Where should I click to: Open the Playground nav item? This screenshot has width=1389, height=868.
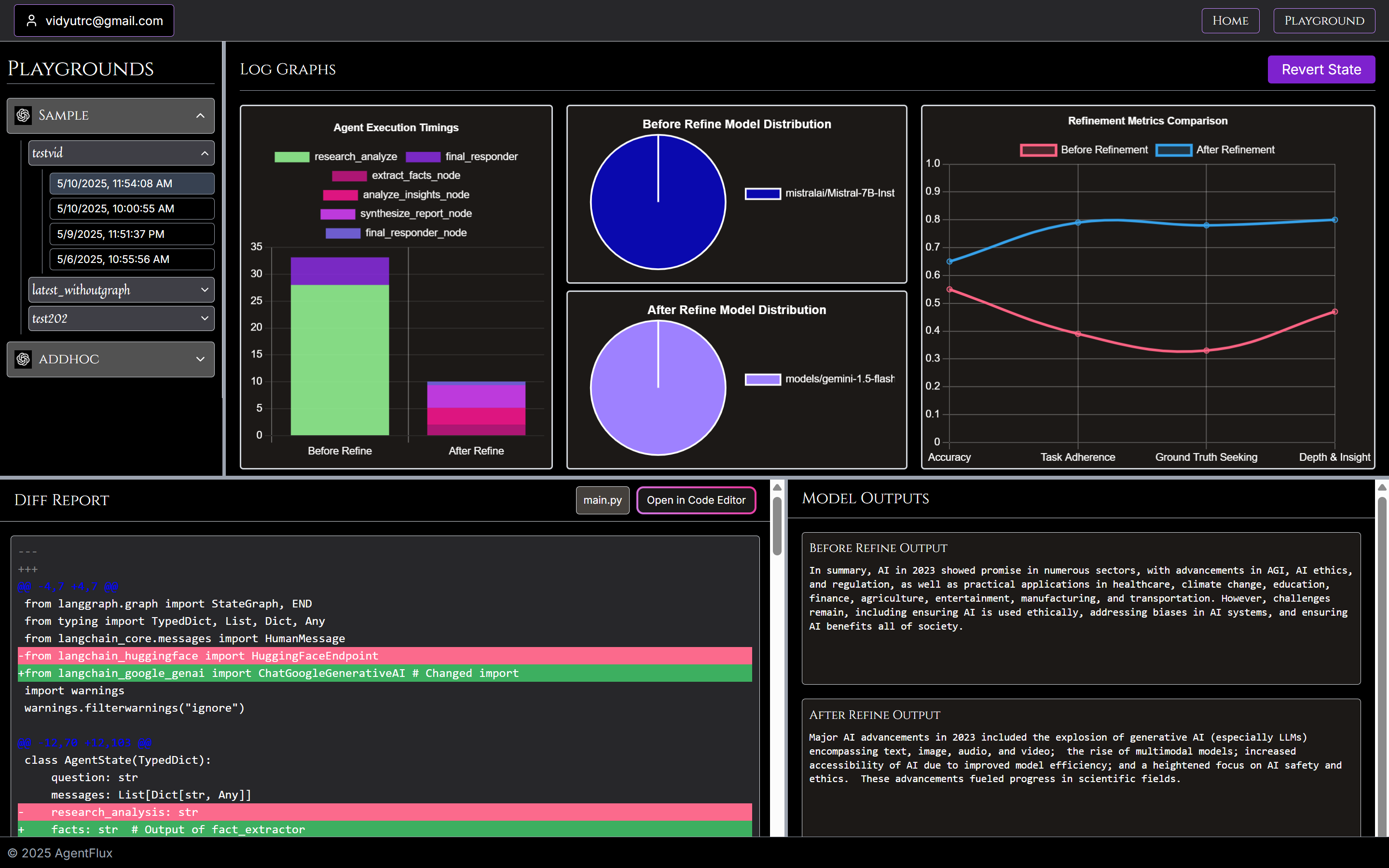coord(1323,21)
